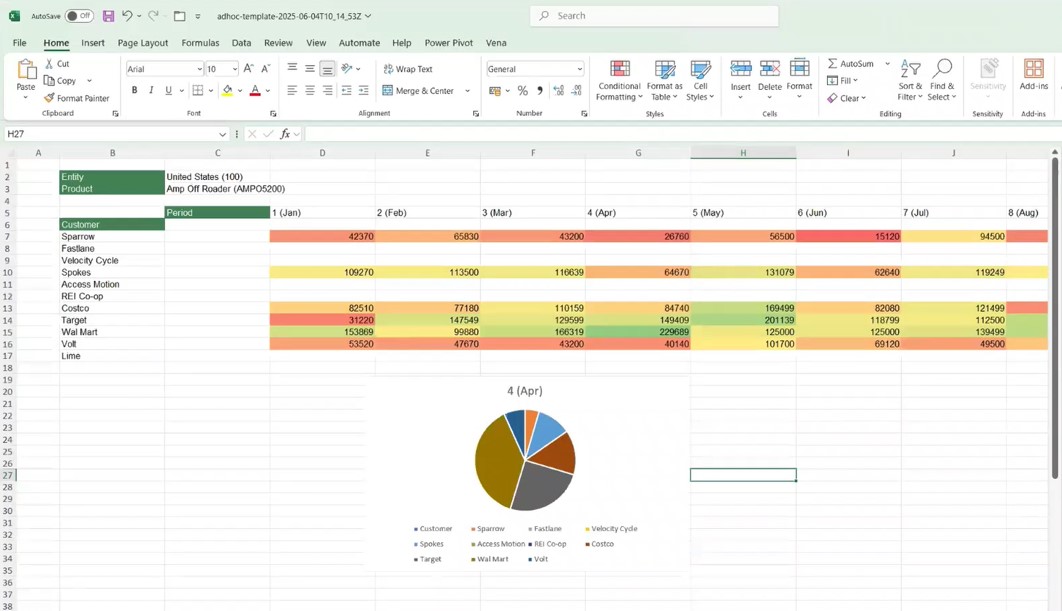Toggle the AutoSave switch

pyautogui.click(x=79, y=16)
